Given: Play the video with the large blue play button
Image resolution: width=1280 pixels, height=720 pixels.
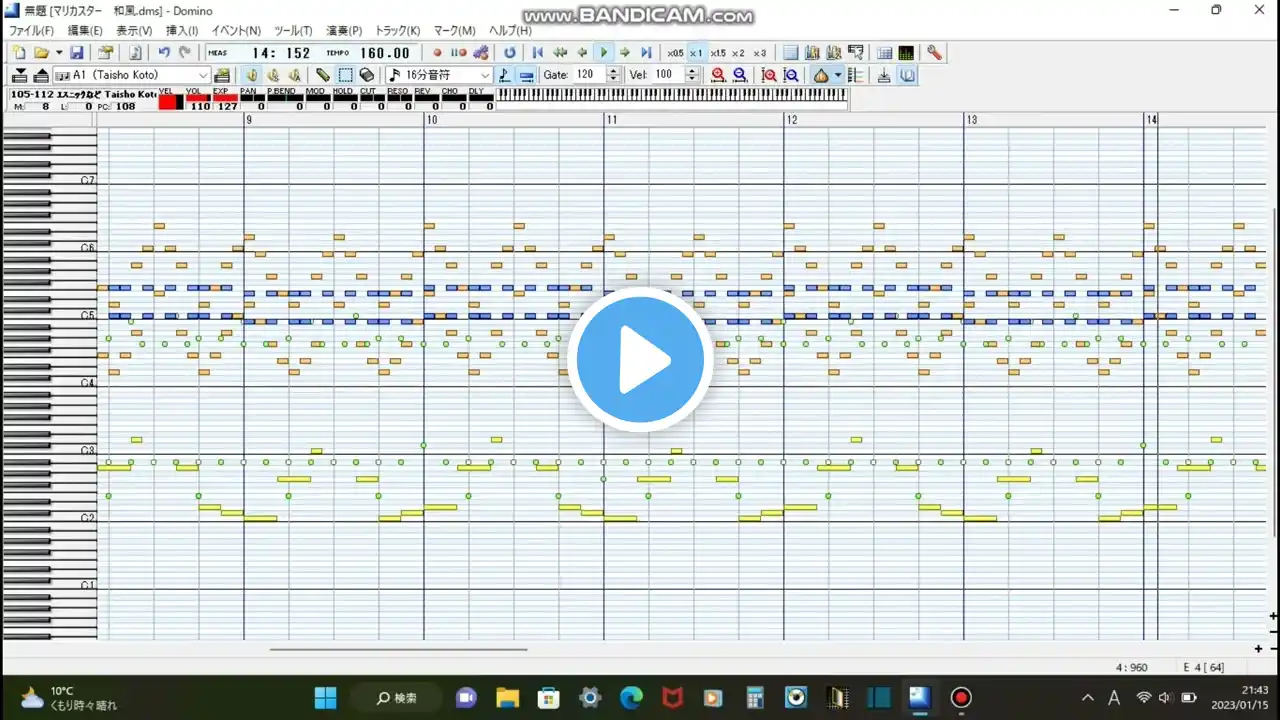Looking at the screenshot, I should [640, 360].
